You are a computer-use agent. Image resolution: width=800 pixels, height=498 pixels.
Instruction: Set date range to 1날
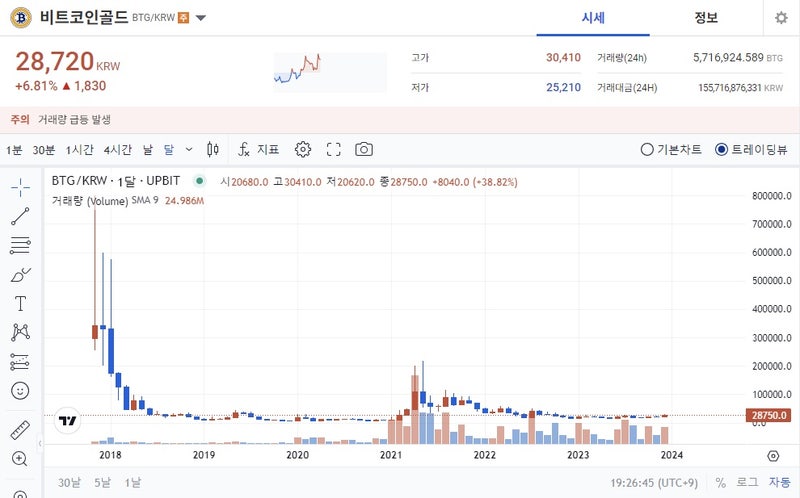pyautogui.click(x=133, y=482)
